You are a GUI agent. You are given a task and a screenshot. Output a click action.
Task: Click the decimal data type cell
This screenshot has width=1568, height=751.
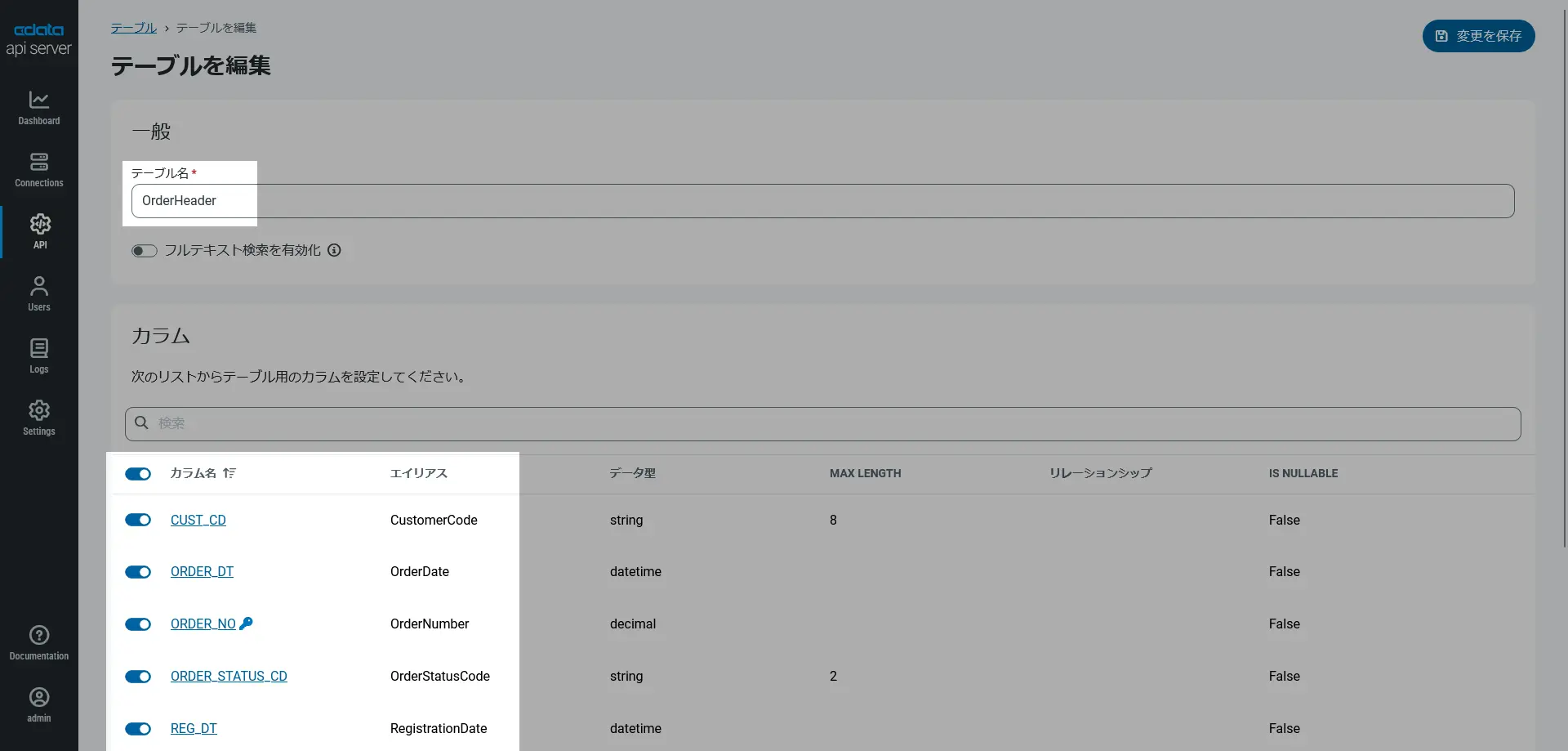pos(633,624)
